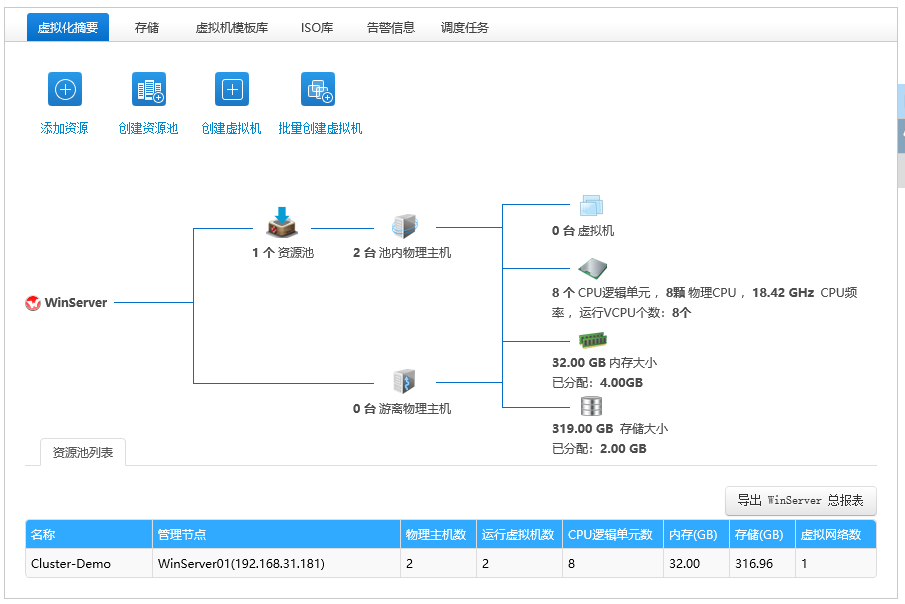Click the Add Resource (添加资源) icon

[65, 90]
